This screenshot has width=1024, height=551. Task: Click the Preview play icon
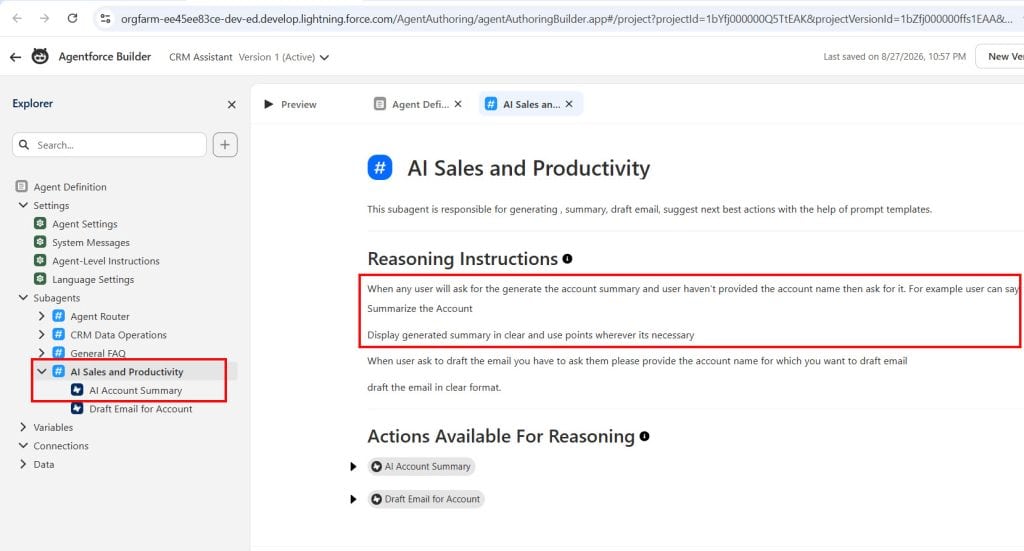268,104
